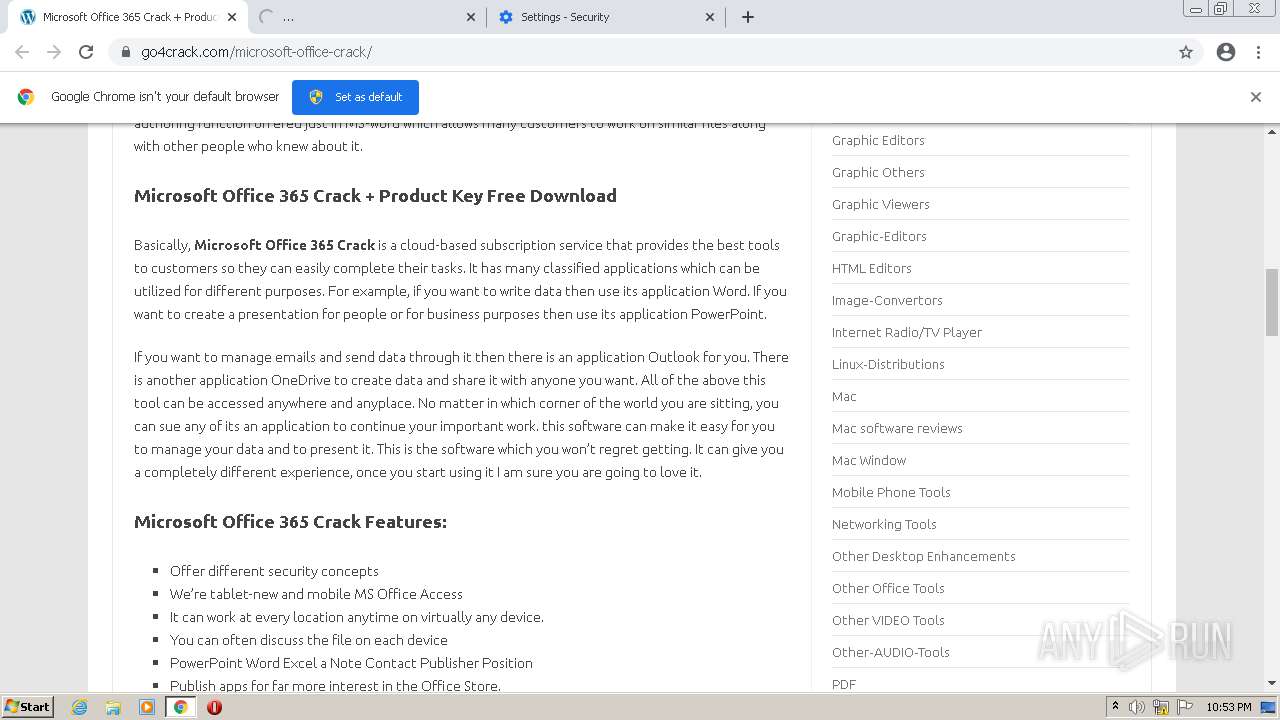The image size is (1280, 720).
Task: Click the 10:53 PM system clock
Action: click(1229, 707)
